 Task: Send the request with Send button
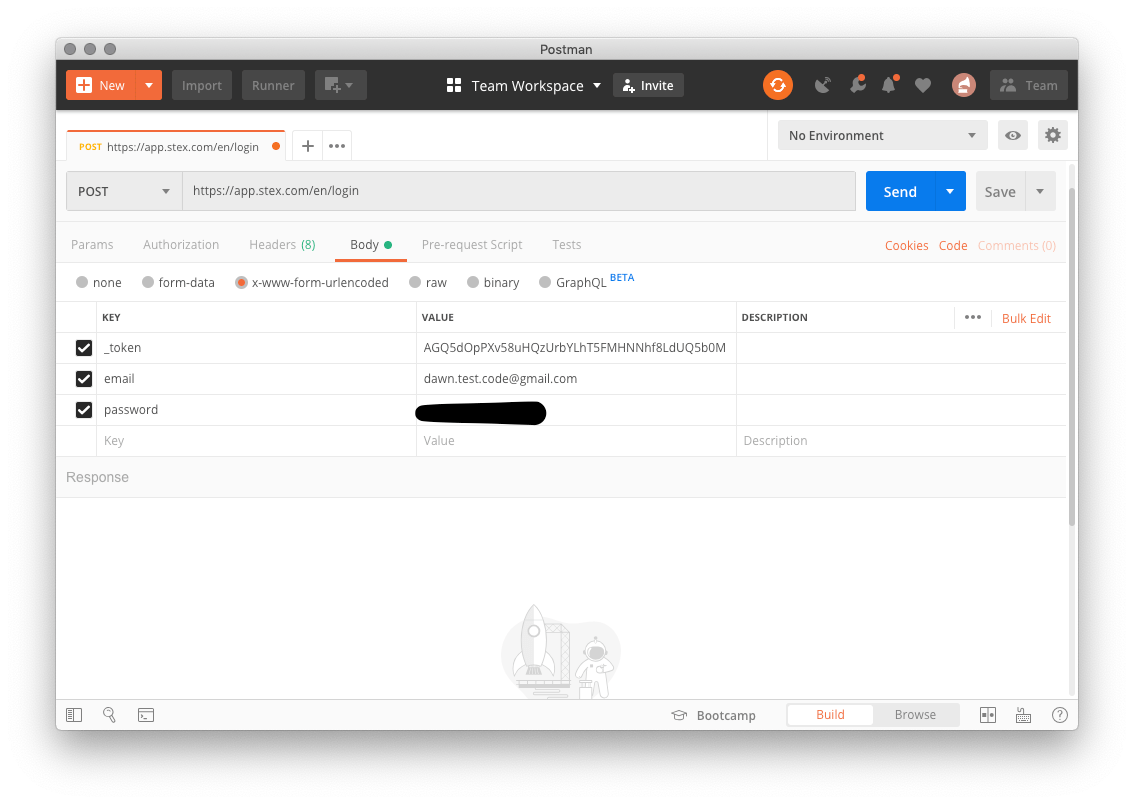tap(900, 191)
